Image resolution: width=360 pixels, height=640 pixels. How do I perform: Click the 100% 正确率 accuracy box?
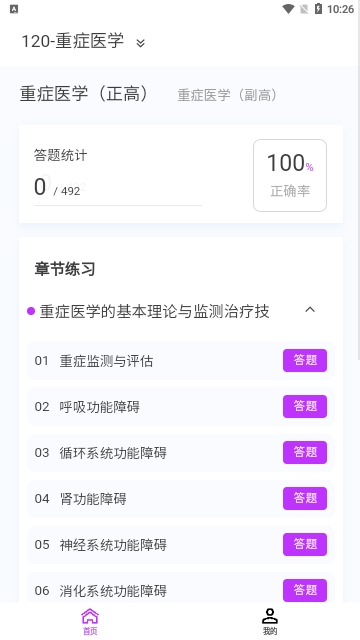click(x=290, y=176)
